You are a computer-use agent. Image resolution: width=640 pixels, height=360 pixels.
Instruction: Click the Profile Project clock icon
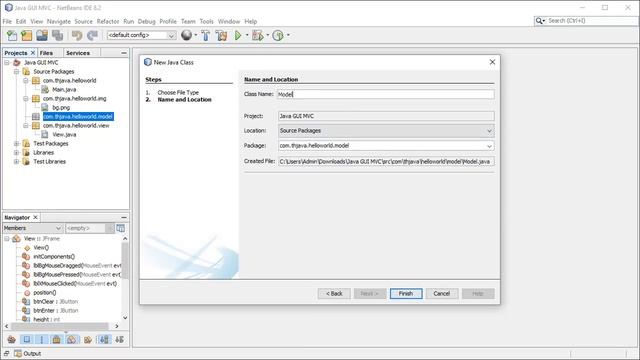pyautogui.click(x=278, y=36)
